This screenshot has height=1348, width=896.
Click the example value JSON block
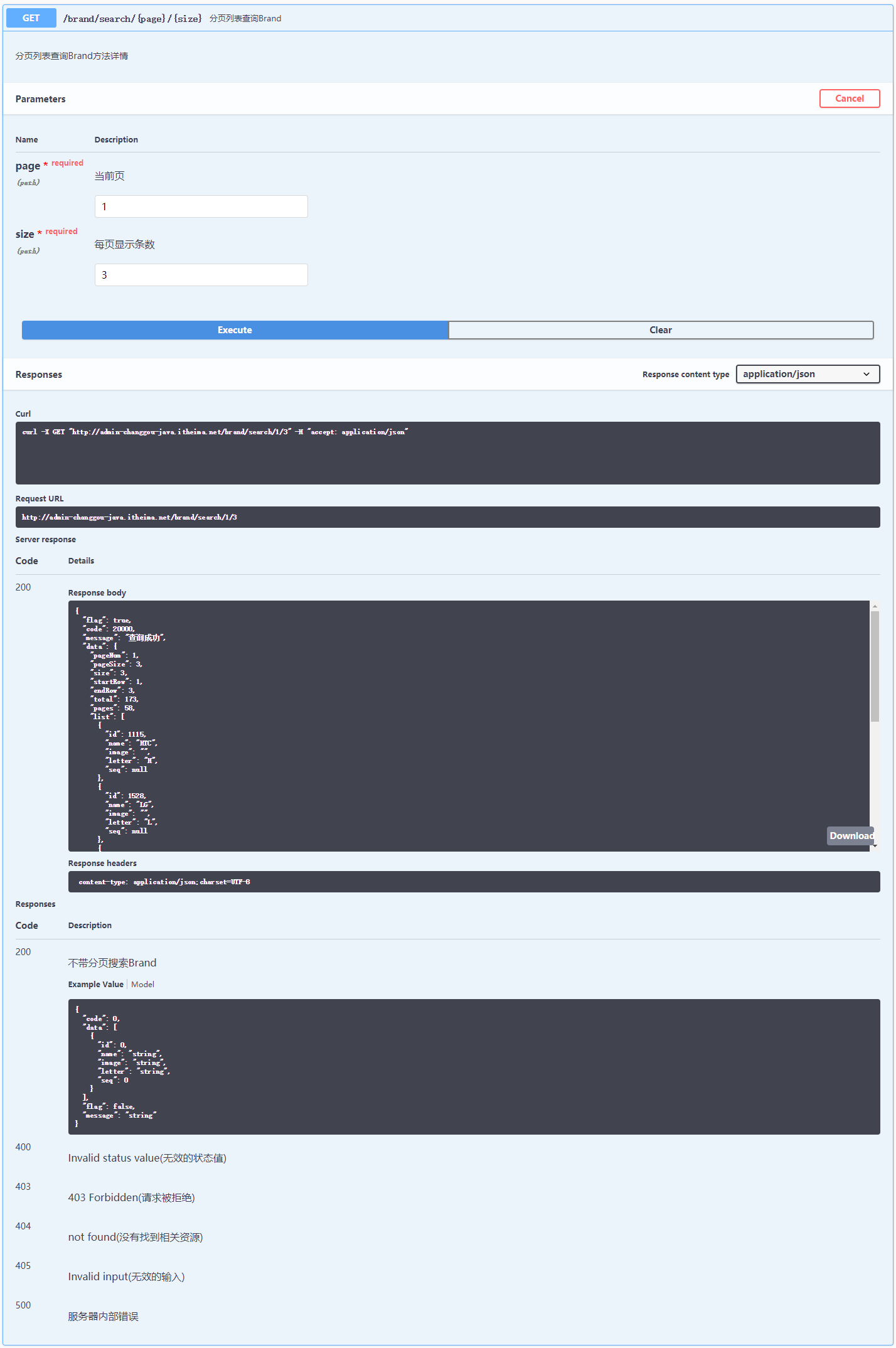click(474, 1067)
